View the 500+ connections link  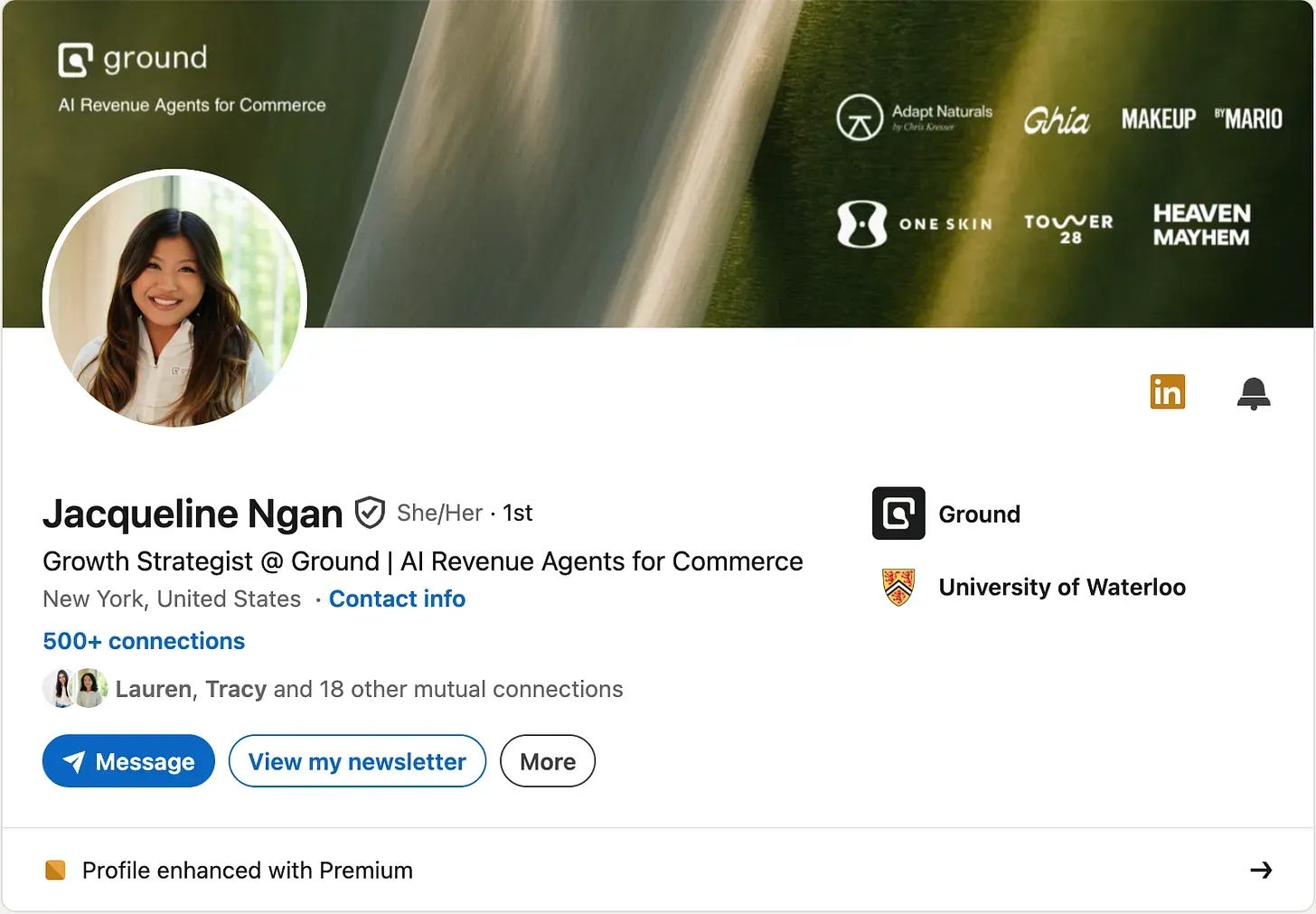tap(144, 641)
